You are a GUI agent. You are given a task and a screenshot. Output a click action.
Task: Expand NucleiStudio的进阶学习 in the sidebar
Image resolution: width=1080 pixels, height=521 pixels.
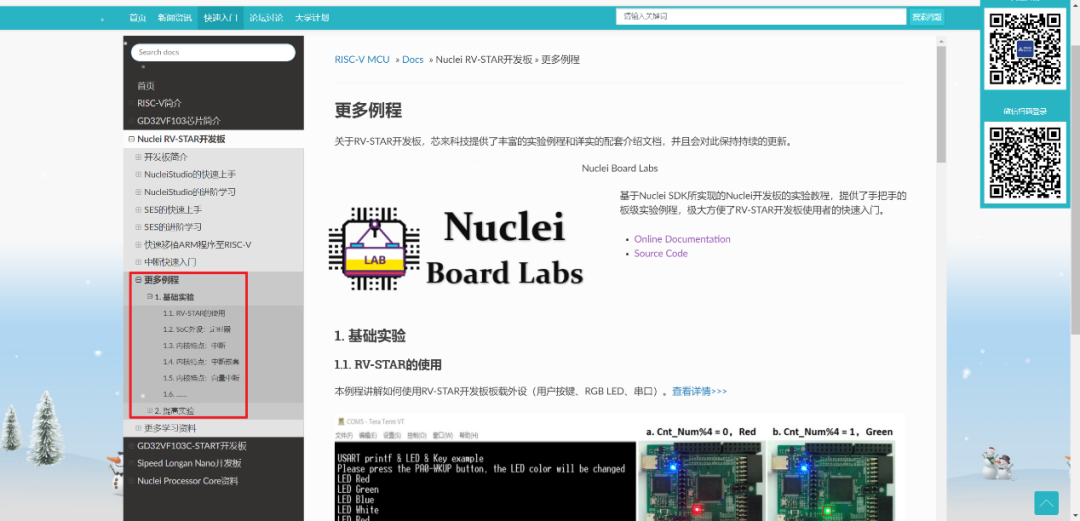138,192
